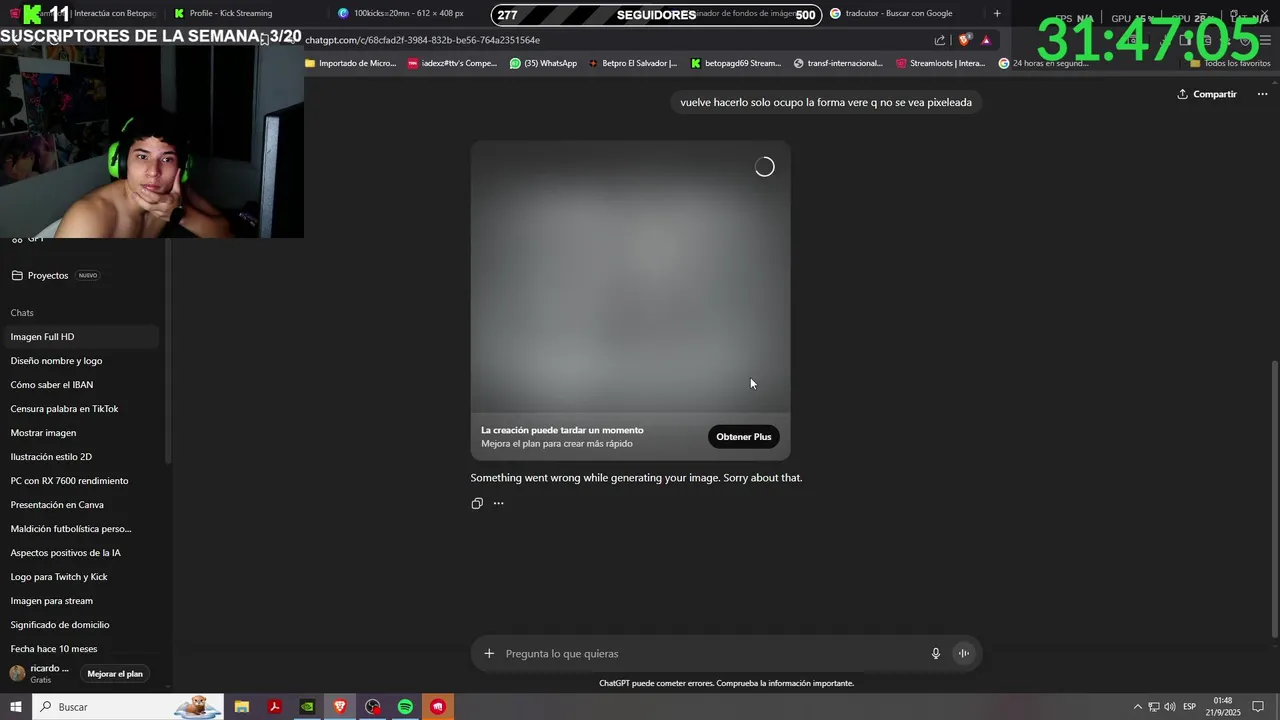Open the network tray icon

(x=1153, y=707)
